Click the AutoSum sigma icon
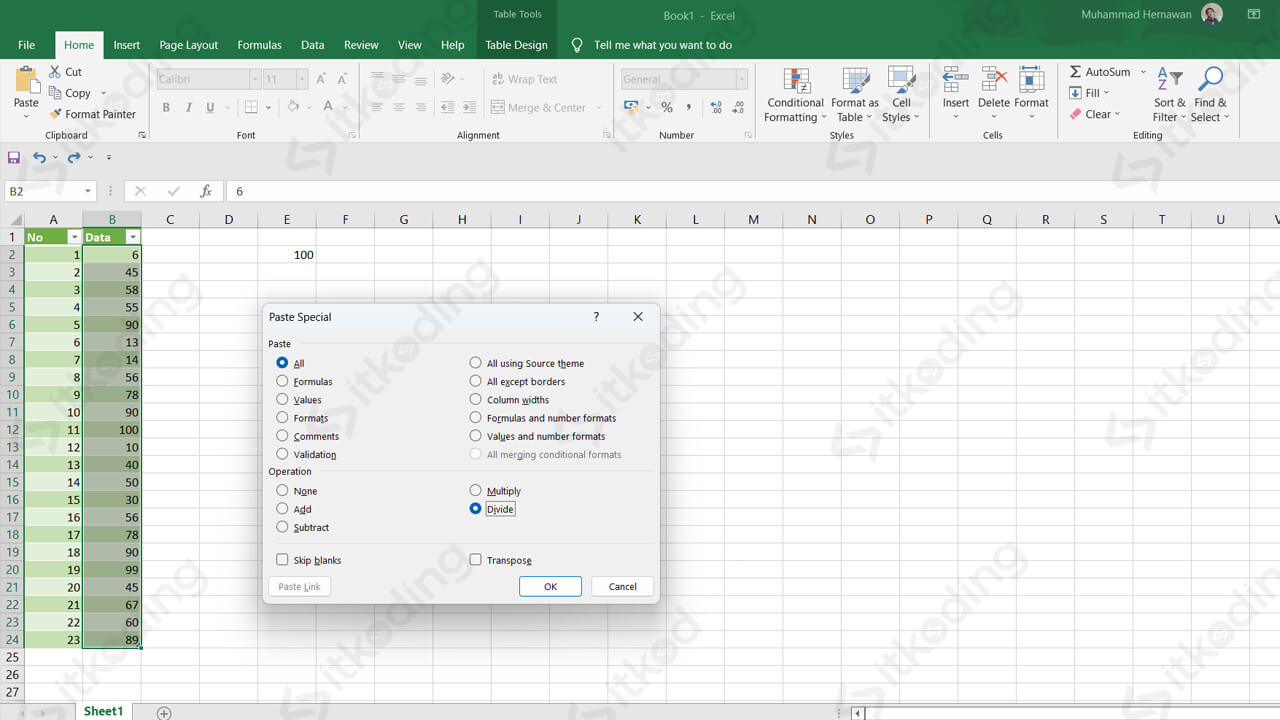This screenshot has height=720, width=1280. [1076, 72]
